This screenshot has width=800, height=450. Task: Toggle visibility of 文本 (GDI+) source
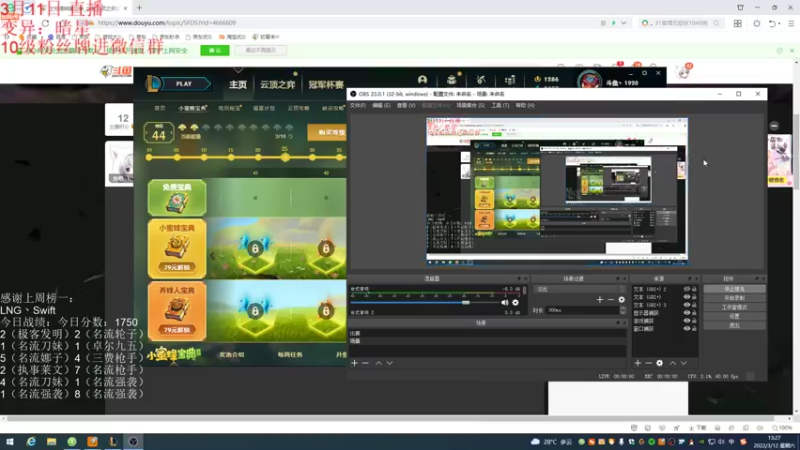click(687, 297)
